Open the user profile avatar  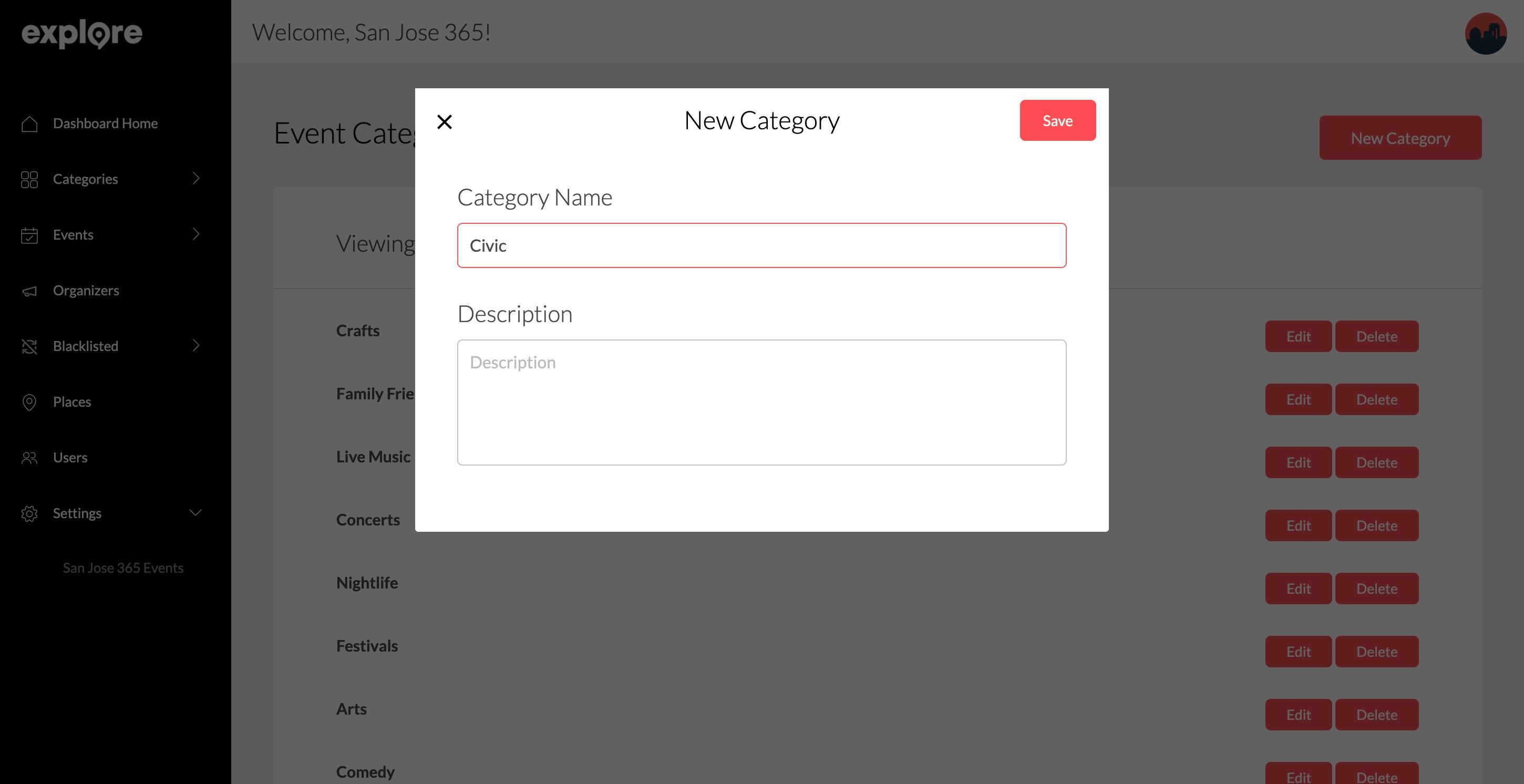pos(1485,34)
